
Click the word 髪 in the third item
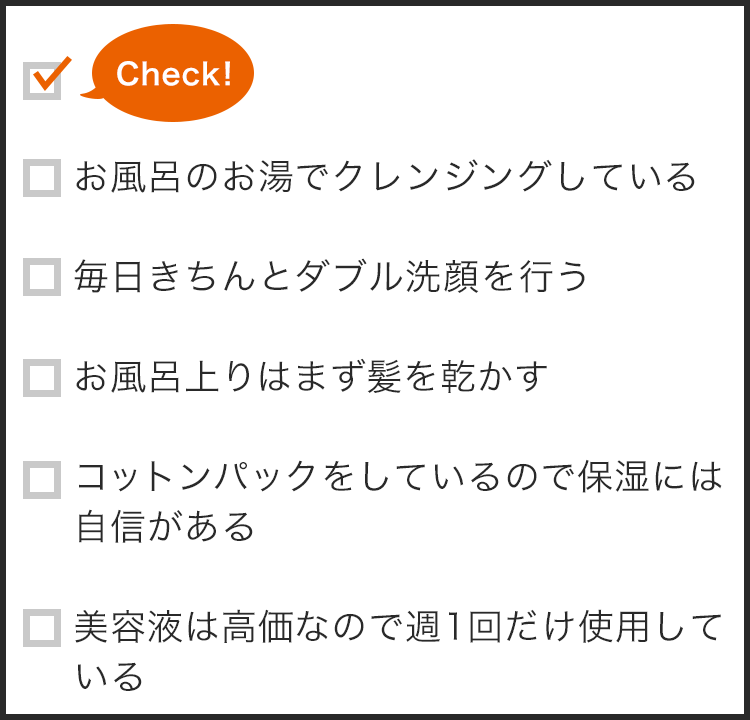tap(385, 377)
